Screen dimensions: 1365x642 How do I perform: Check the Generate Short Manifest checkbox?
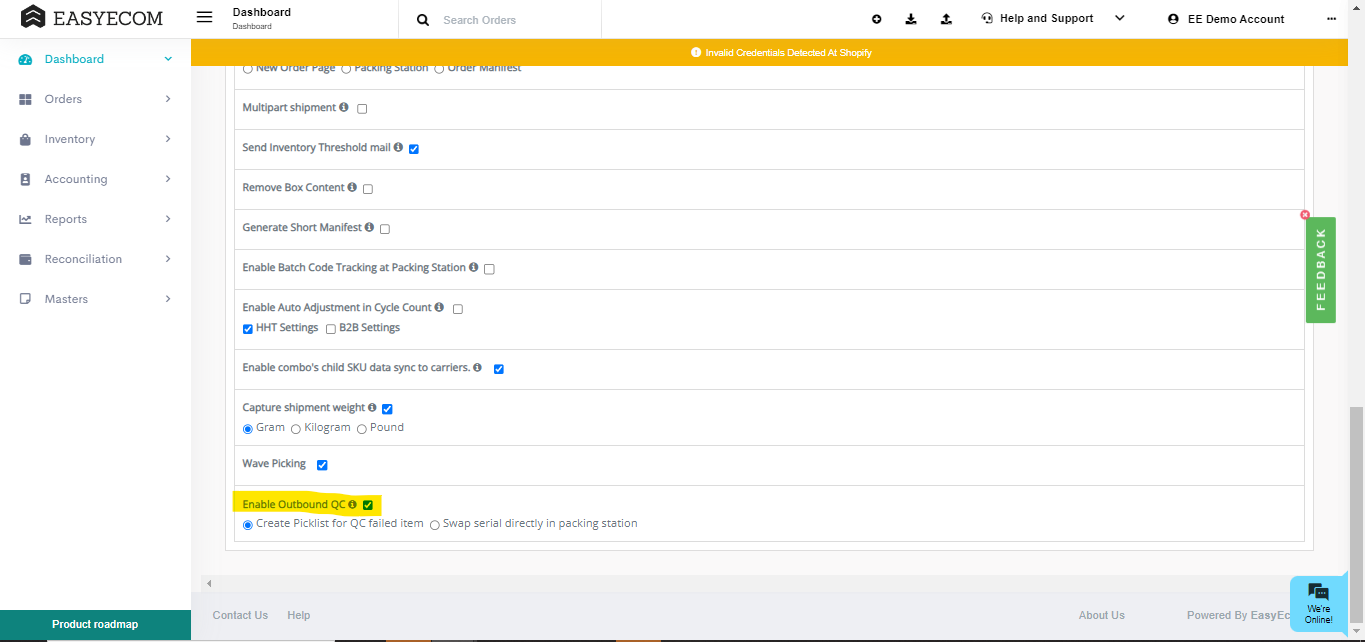385,229
